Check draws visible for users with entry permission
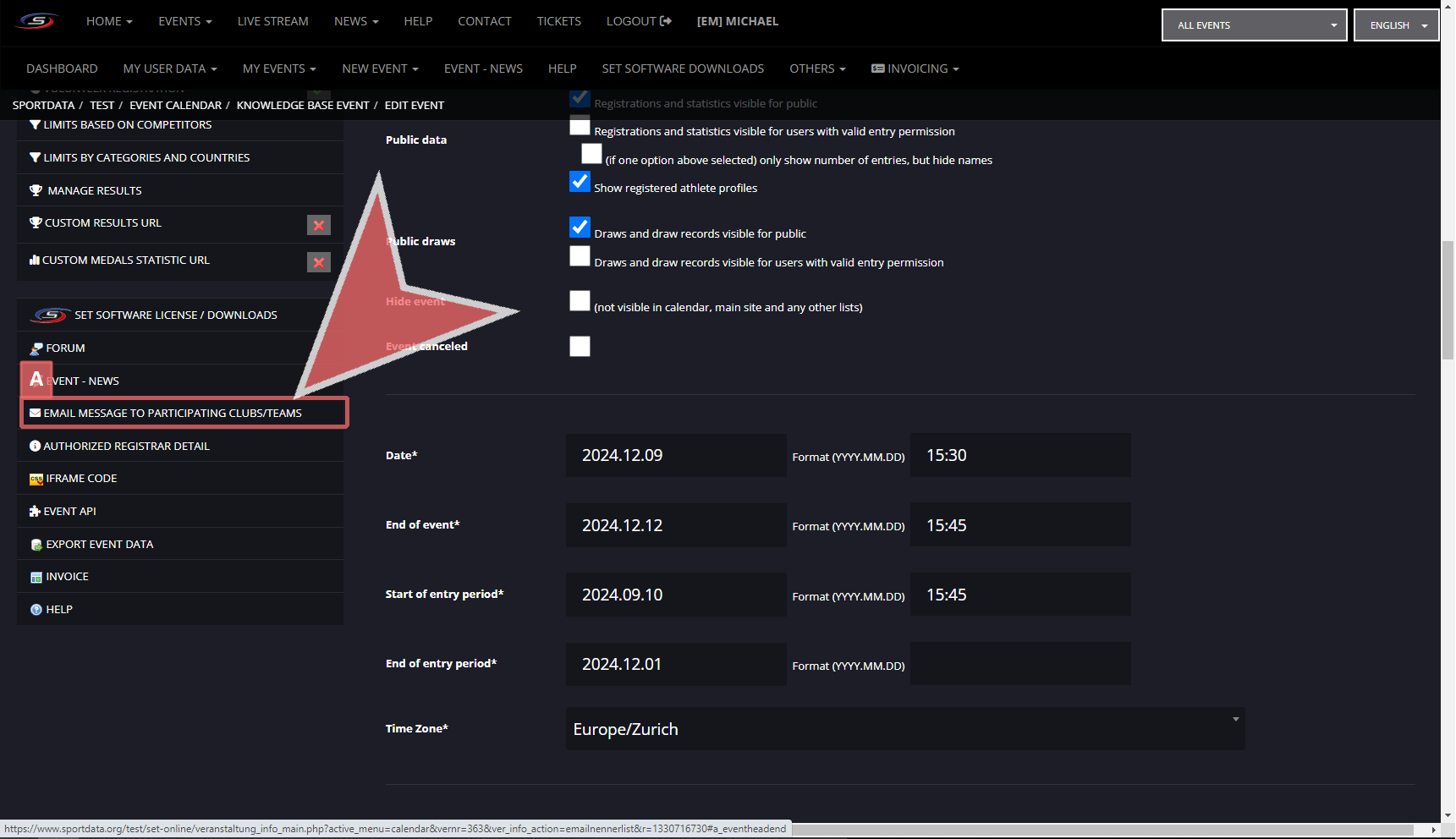 [x=580, y=255]
